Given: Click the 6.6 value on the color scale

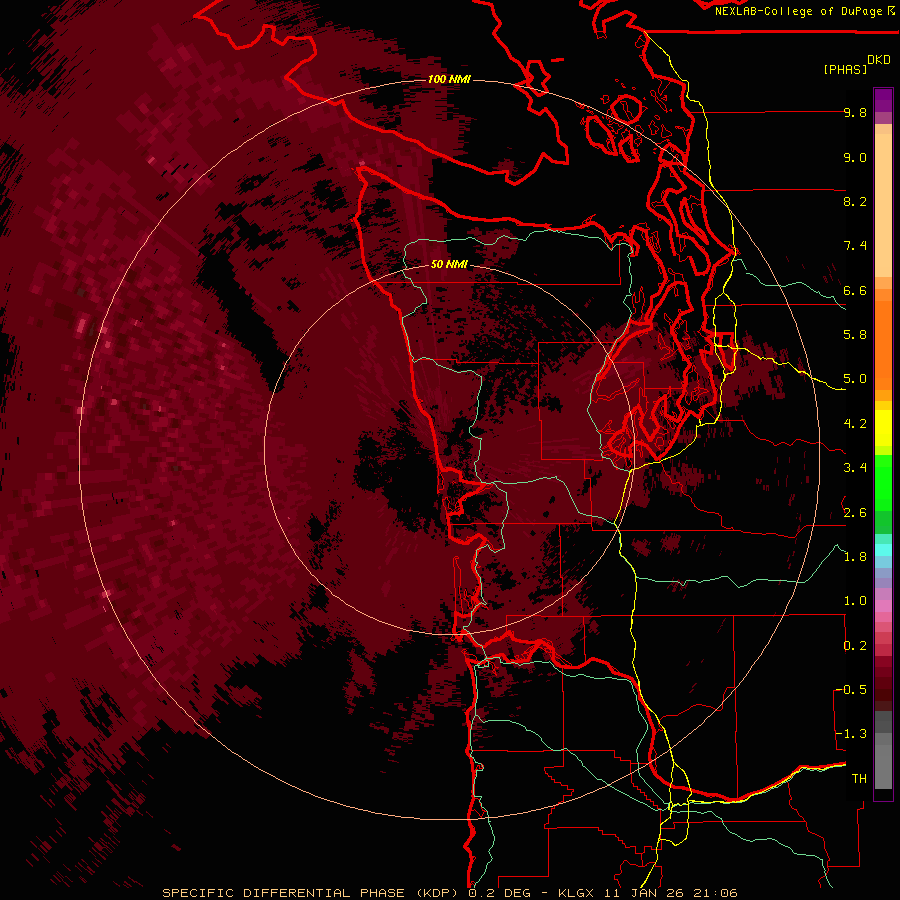Looking at the screenshot, I should point(855,290).
